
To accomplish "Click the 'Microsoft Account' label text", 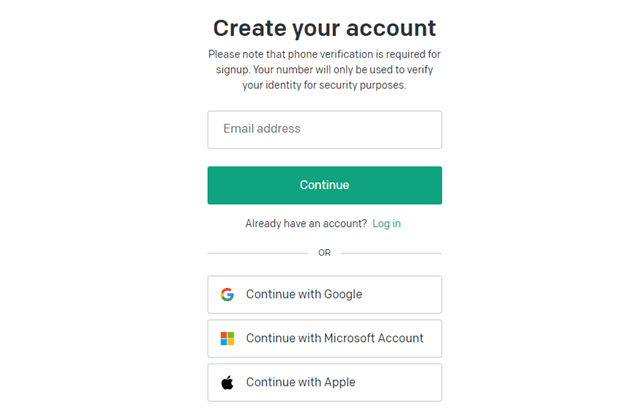I will tap(374, 339).
